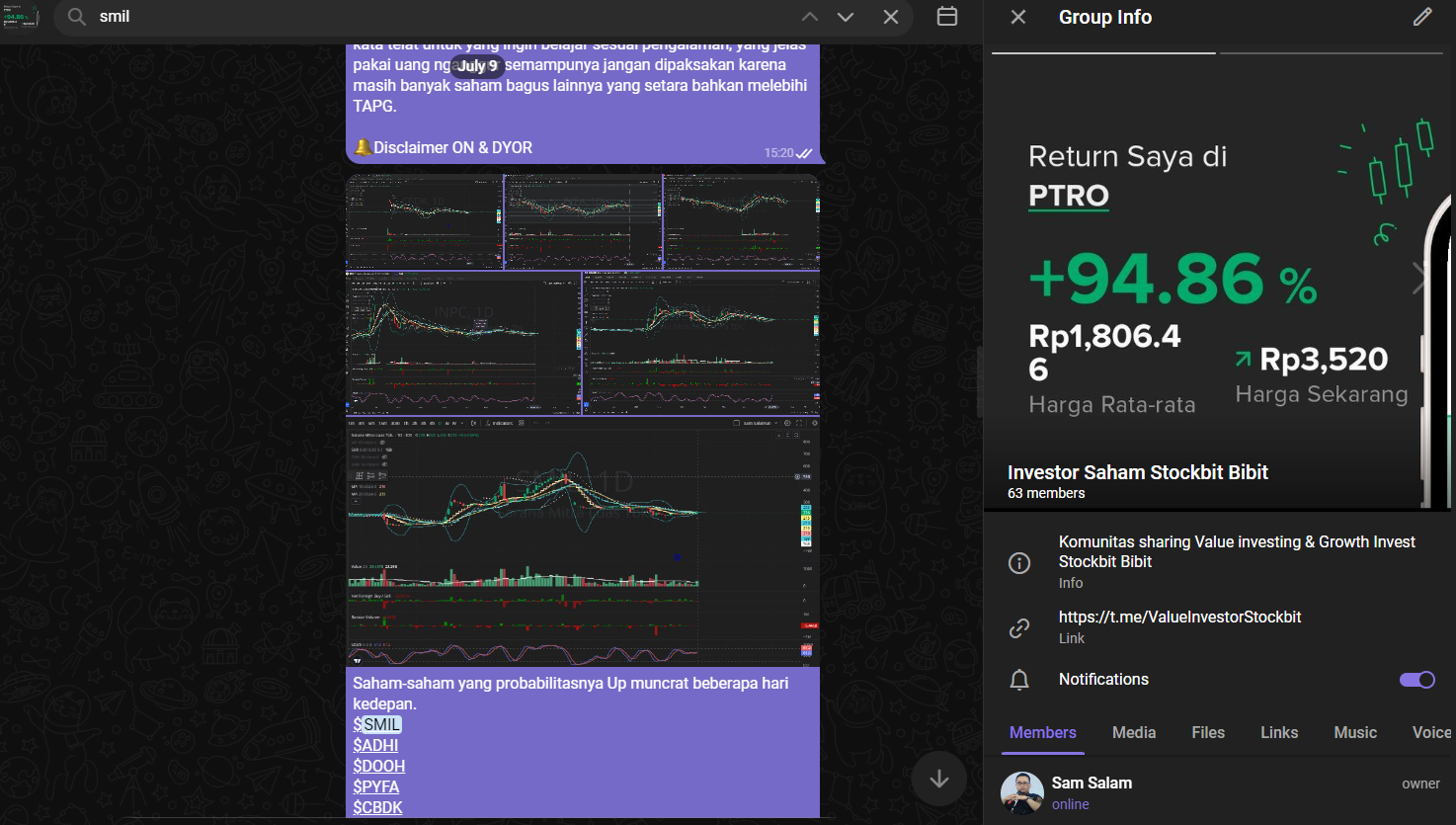1456x825 pixels.
Task: Click the search magnifier icon
Action: (x=77, y=17)
